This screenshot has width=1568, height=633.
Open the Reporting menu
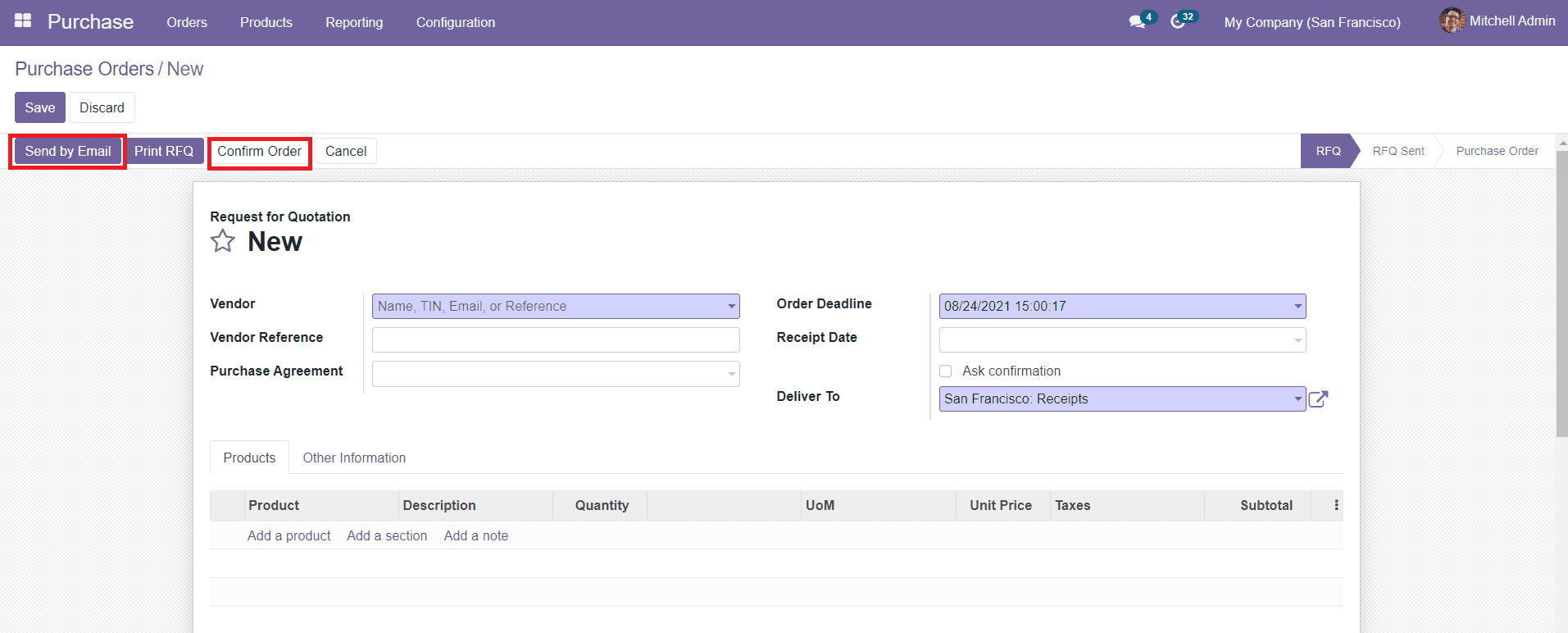(354, 22)
